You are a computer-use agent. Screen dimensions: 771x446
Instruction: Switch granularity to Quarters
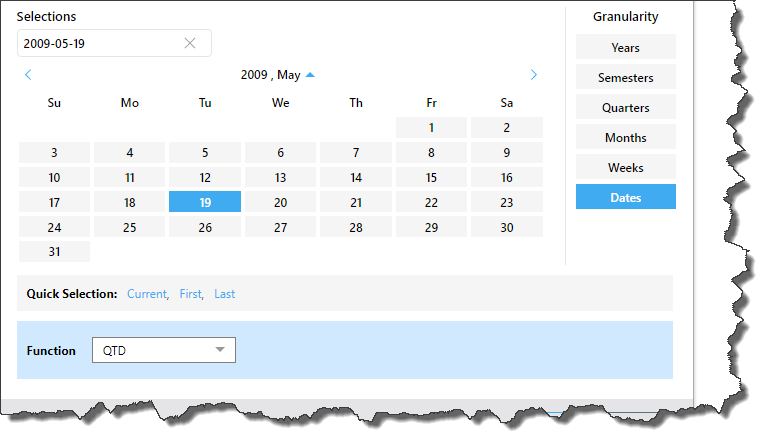[625, 107]
